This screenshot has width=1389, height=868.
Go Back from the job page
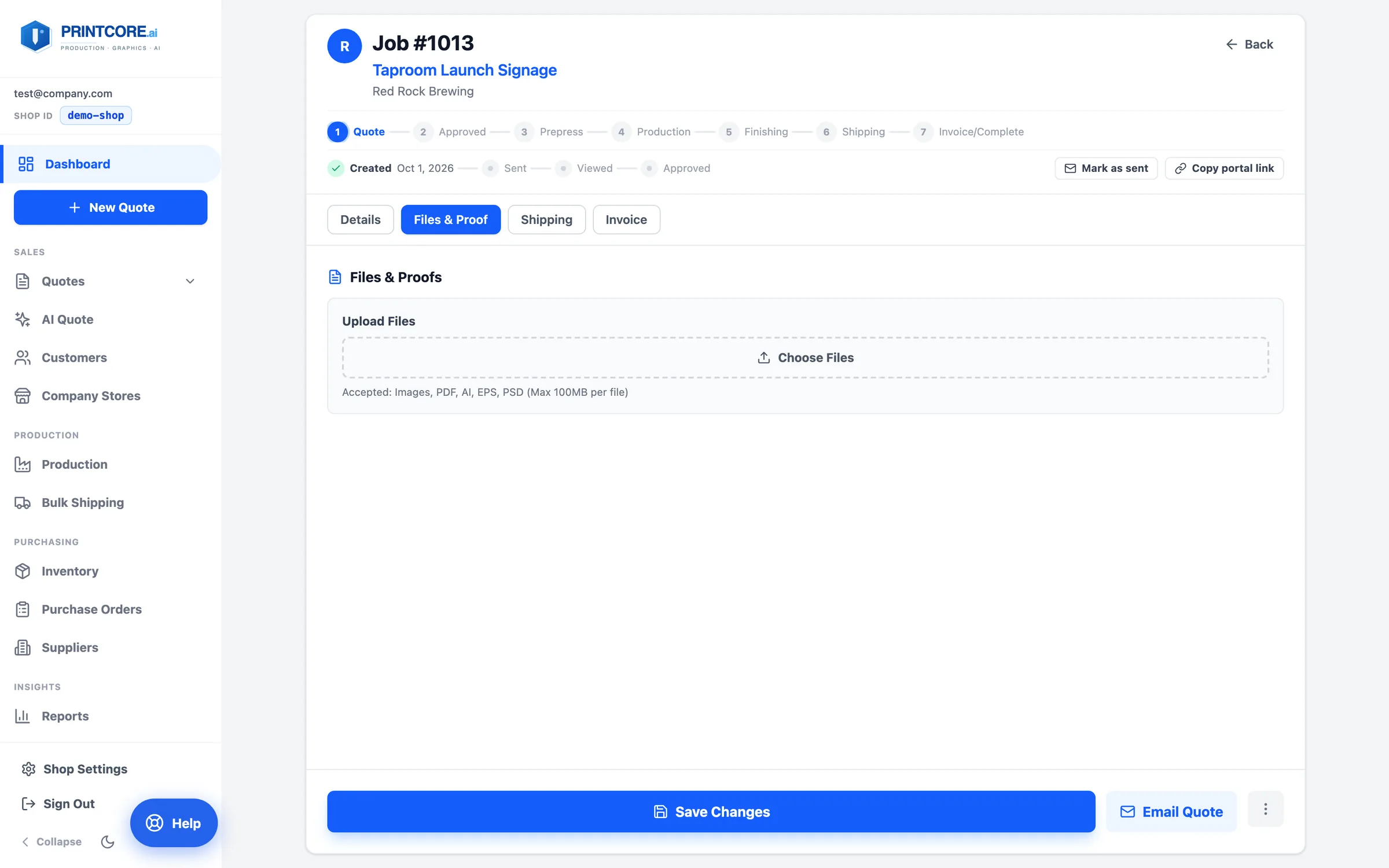(1249, 45)
